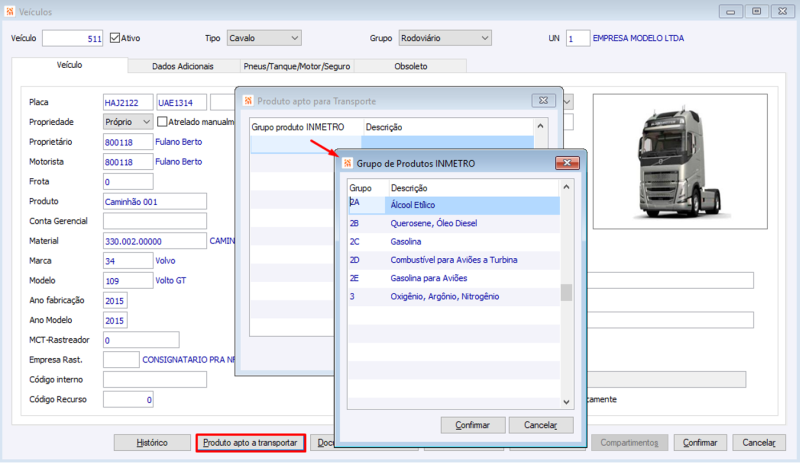Click the disabled Compartimentos button

tap(629, 443)
